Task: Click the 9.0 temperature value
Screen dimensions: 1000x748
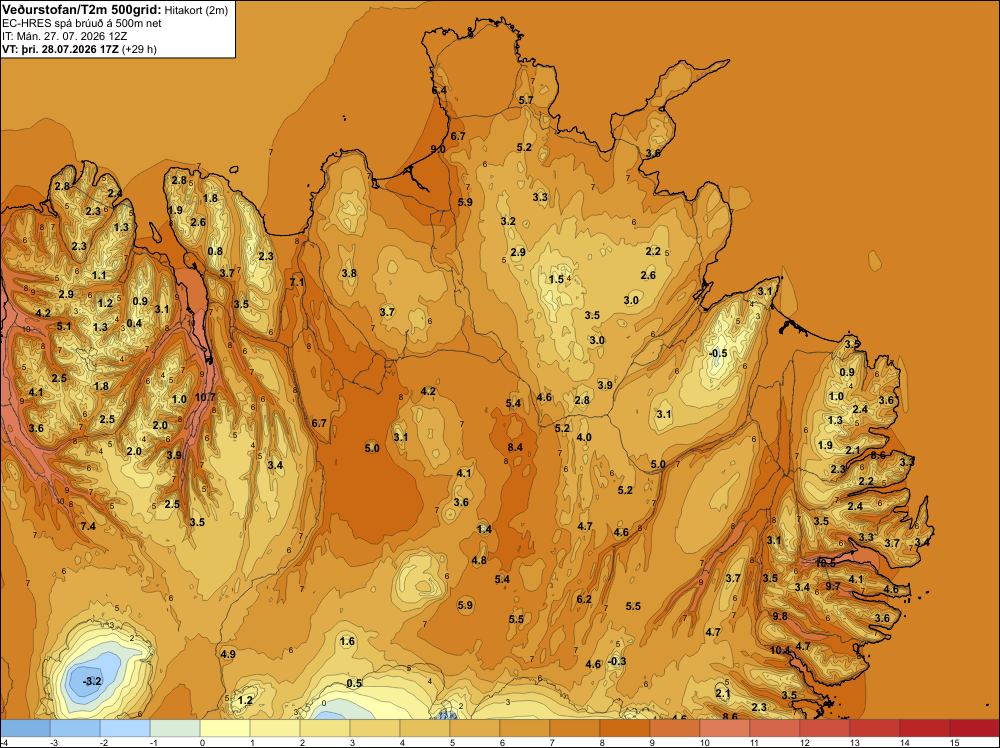Action: click(438, 149)
